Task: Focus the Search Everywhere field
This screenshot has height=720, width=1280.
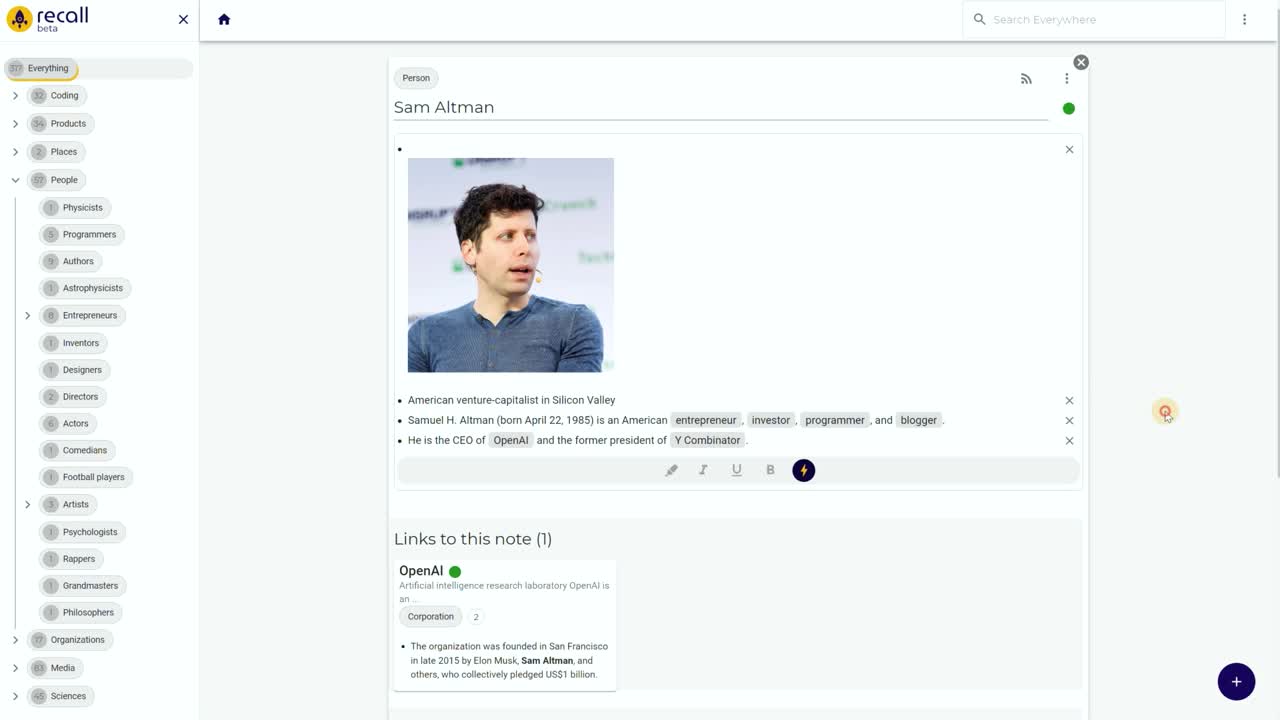Action: pos(1093,19)
